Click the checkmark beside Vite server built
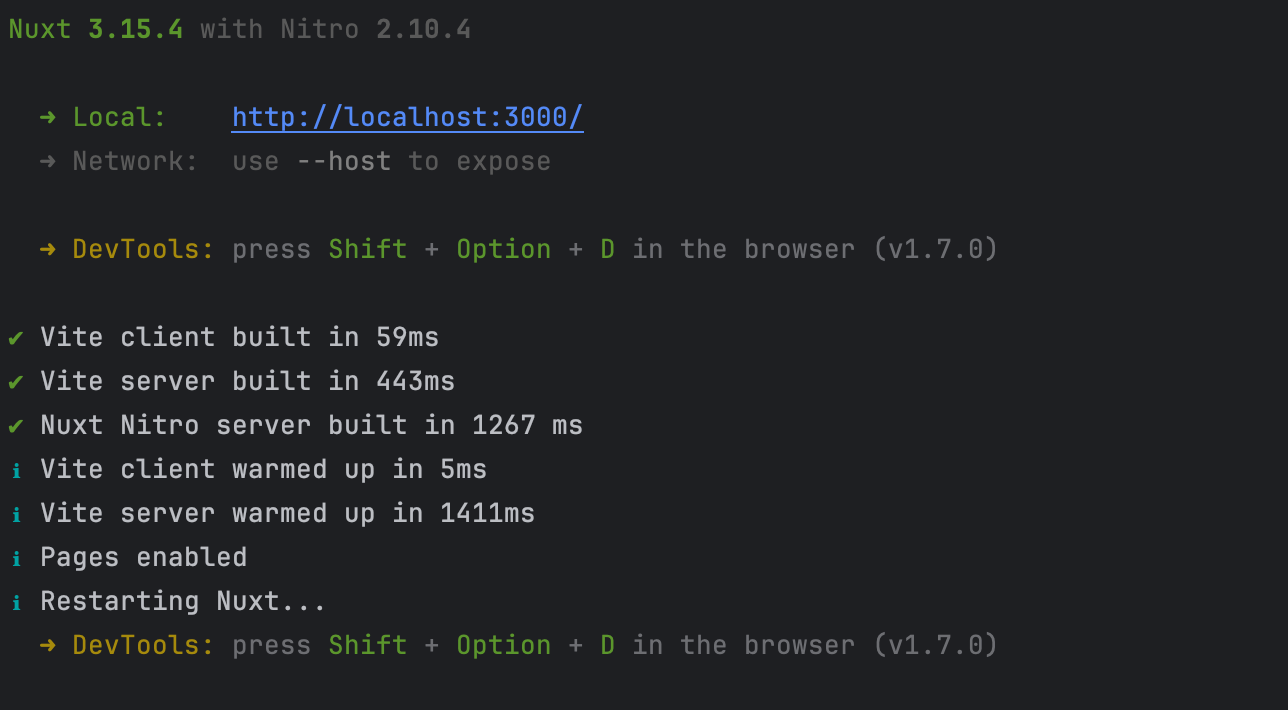The height and width of the screenshot is (710, 1288). coord(16,382)
